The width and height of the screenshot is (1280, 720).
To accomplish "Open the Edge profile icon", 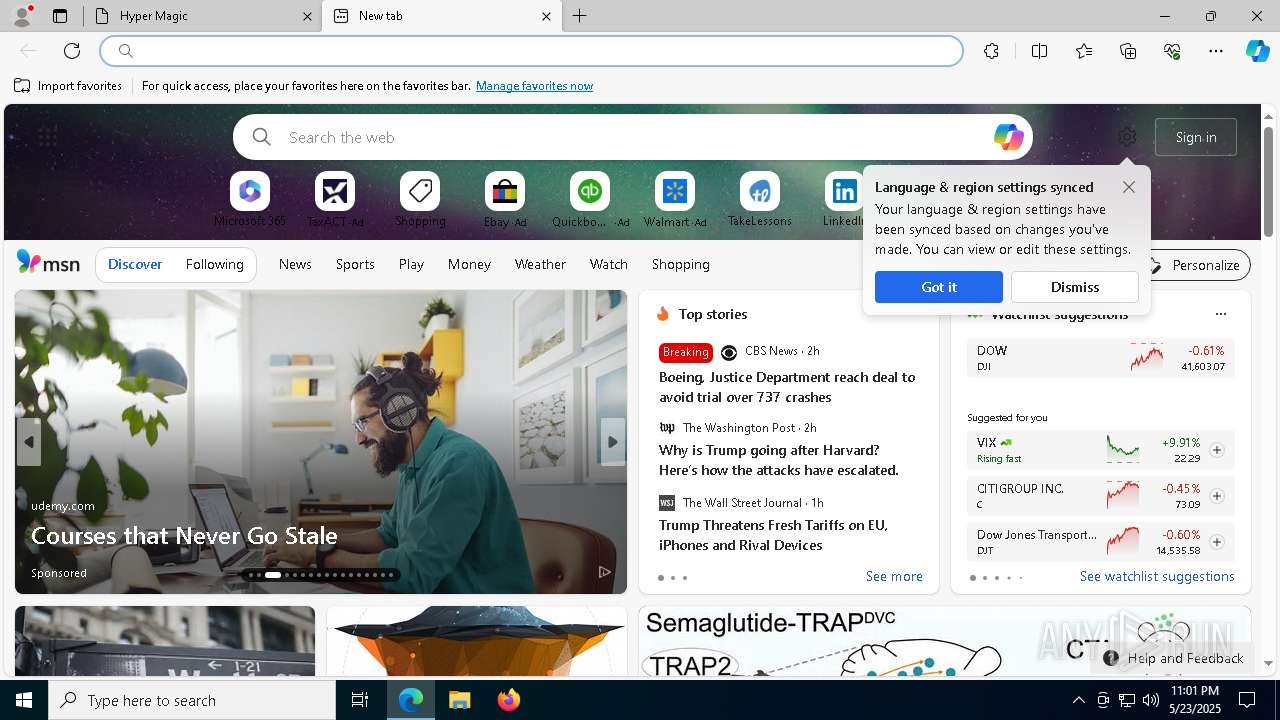I will [x=21, y=16].
